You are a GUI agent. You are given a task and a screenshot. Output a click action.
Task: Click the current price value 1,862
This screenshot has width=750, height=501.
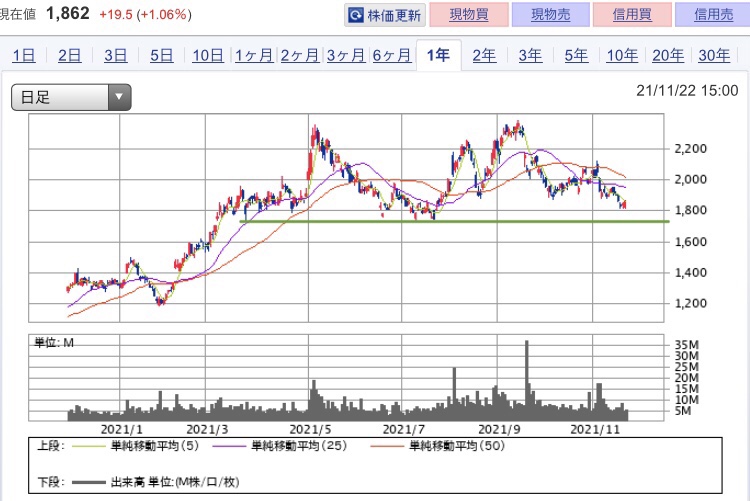[x=67, y=13]
